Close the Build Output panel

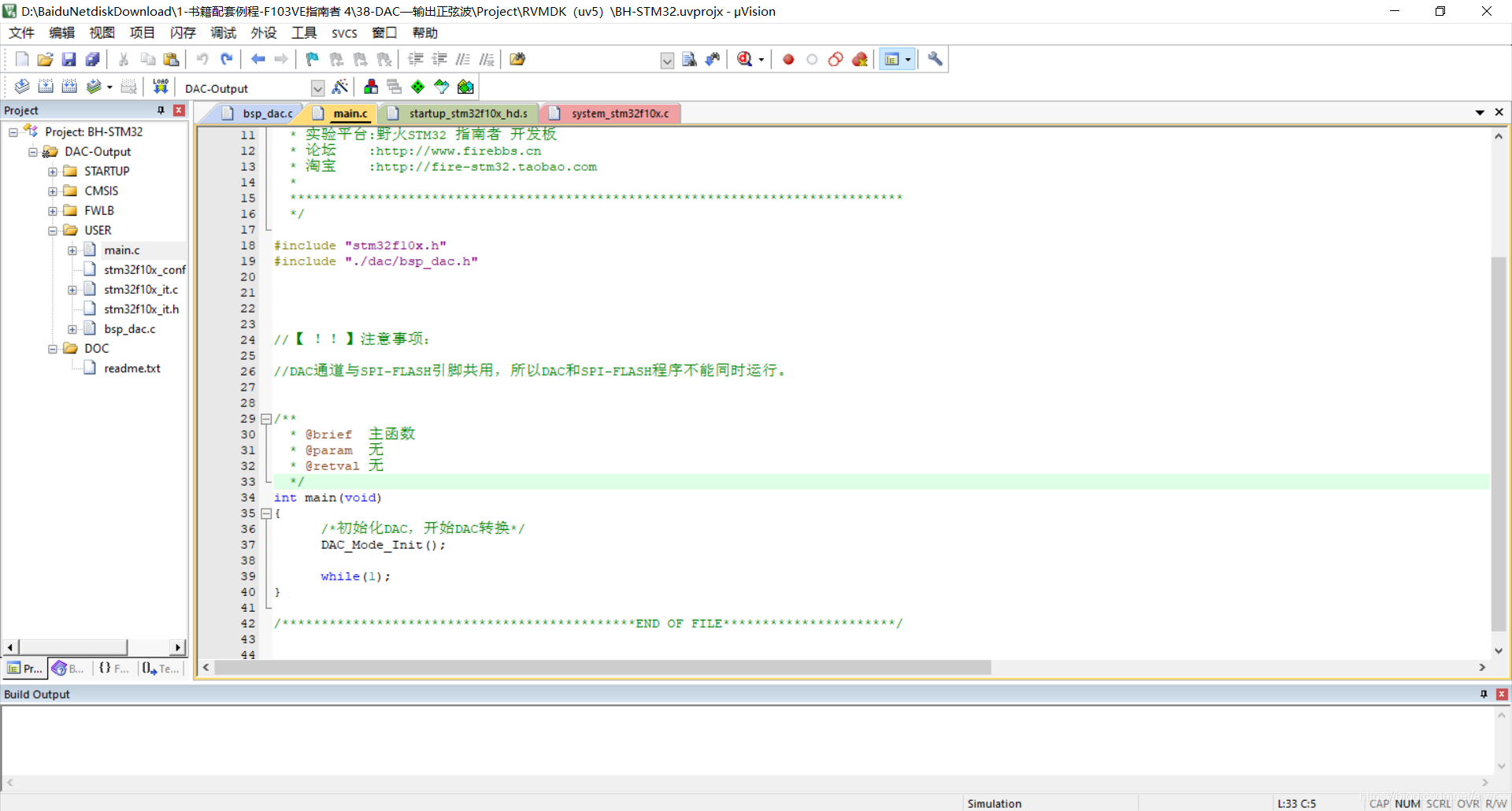click(1502, 694)
